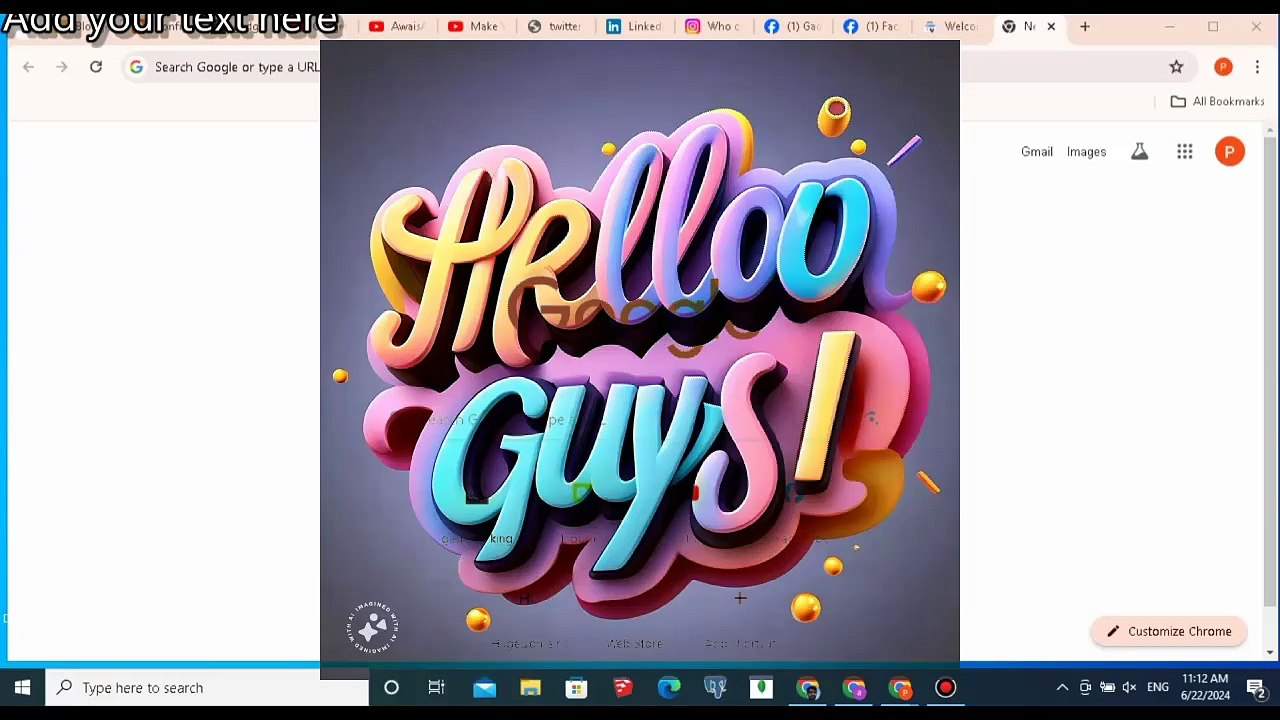The height and width of the screenshot is (720, 1280).
Task: Open the pgAdmin elephant icon on the taskbar
Action: [x=715, y=688]
